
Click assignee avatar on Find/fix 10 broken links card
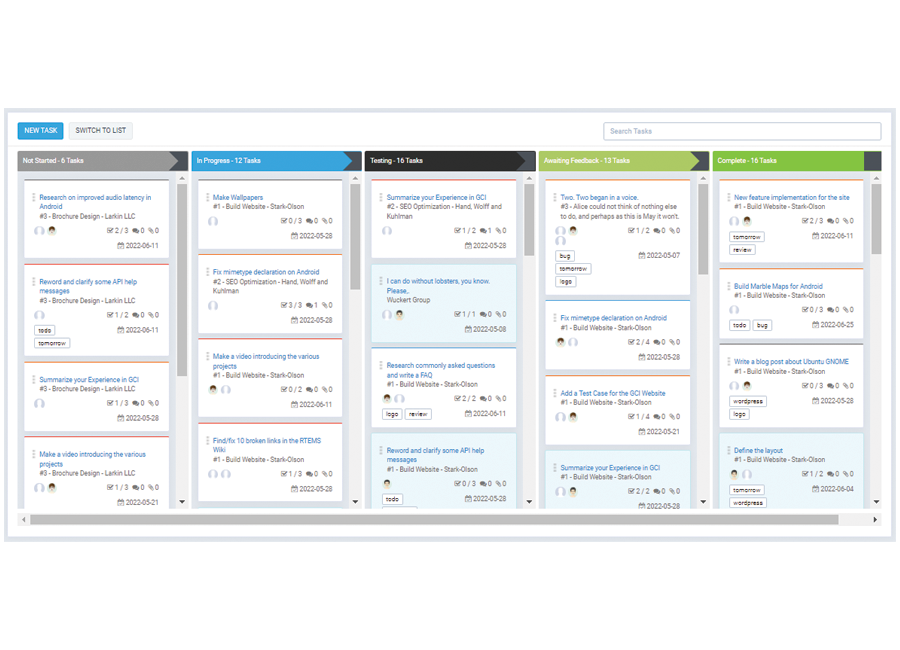tap(213, 474)
